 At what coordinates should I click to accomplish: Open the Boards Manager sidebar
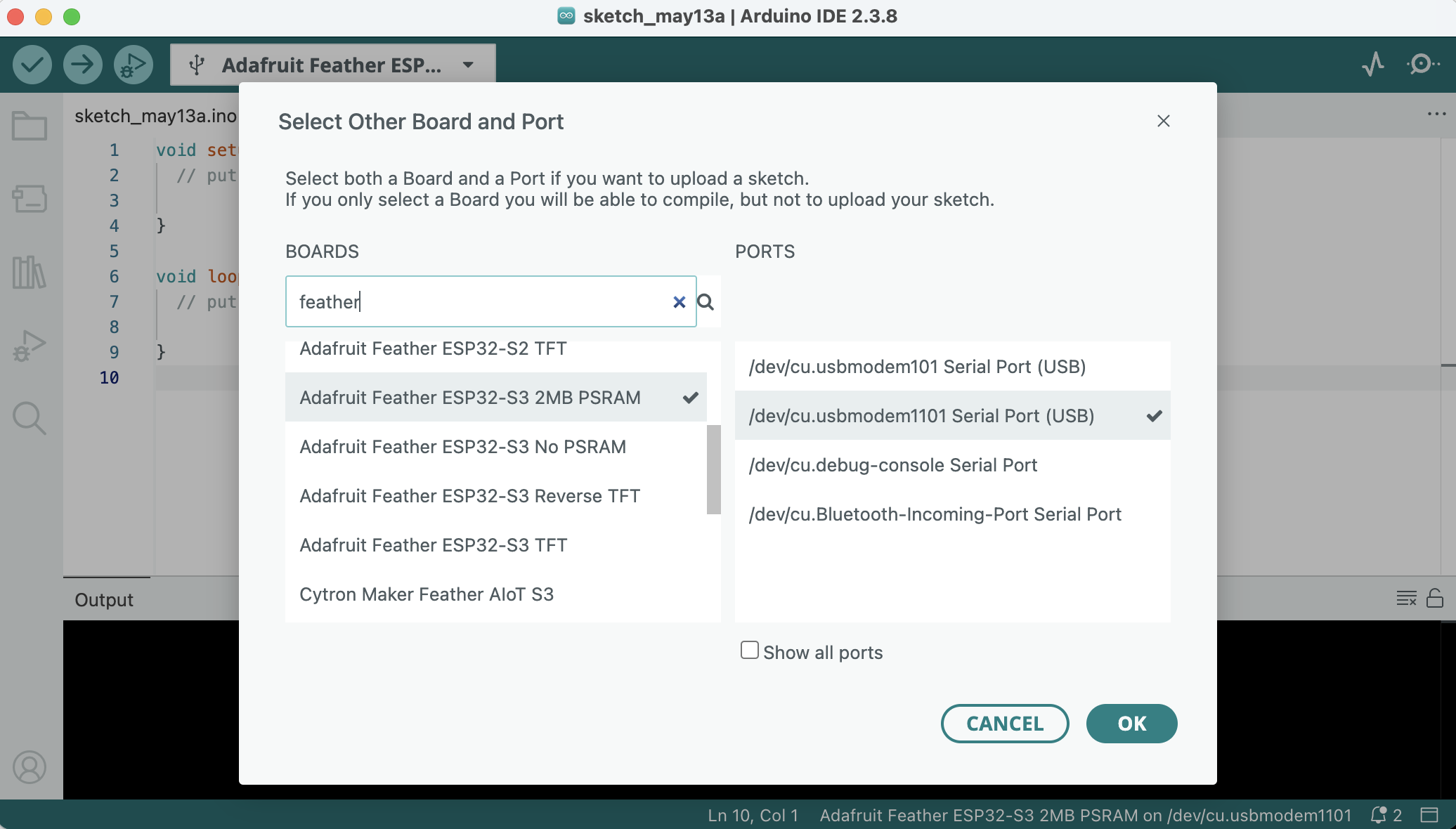pyautogui.click(x=30, y=199)
